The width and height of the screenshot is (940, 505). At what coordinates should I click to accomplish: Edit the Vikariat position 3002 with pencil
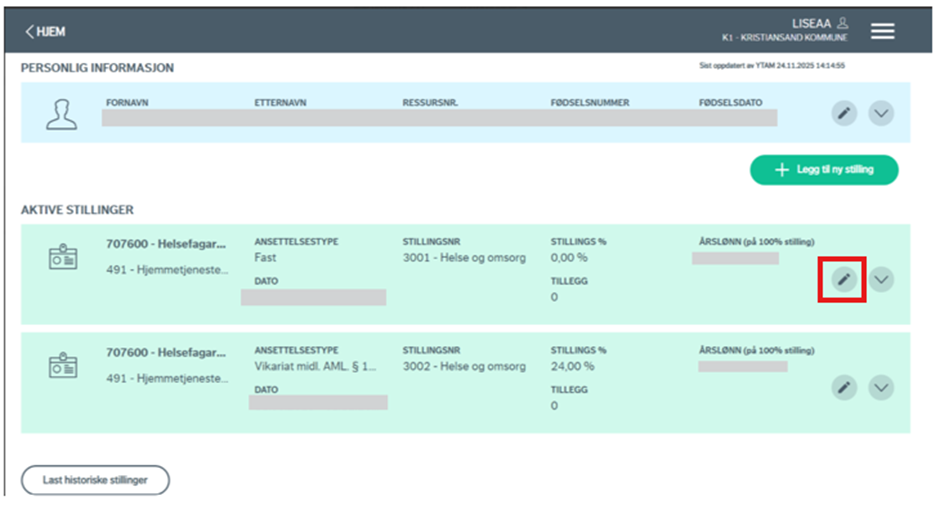coord(845,387)
